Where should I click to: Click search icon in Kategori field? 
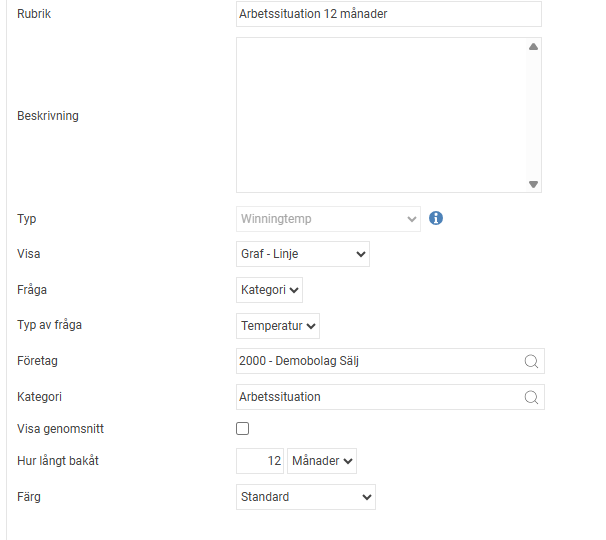[531, 397]
